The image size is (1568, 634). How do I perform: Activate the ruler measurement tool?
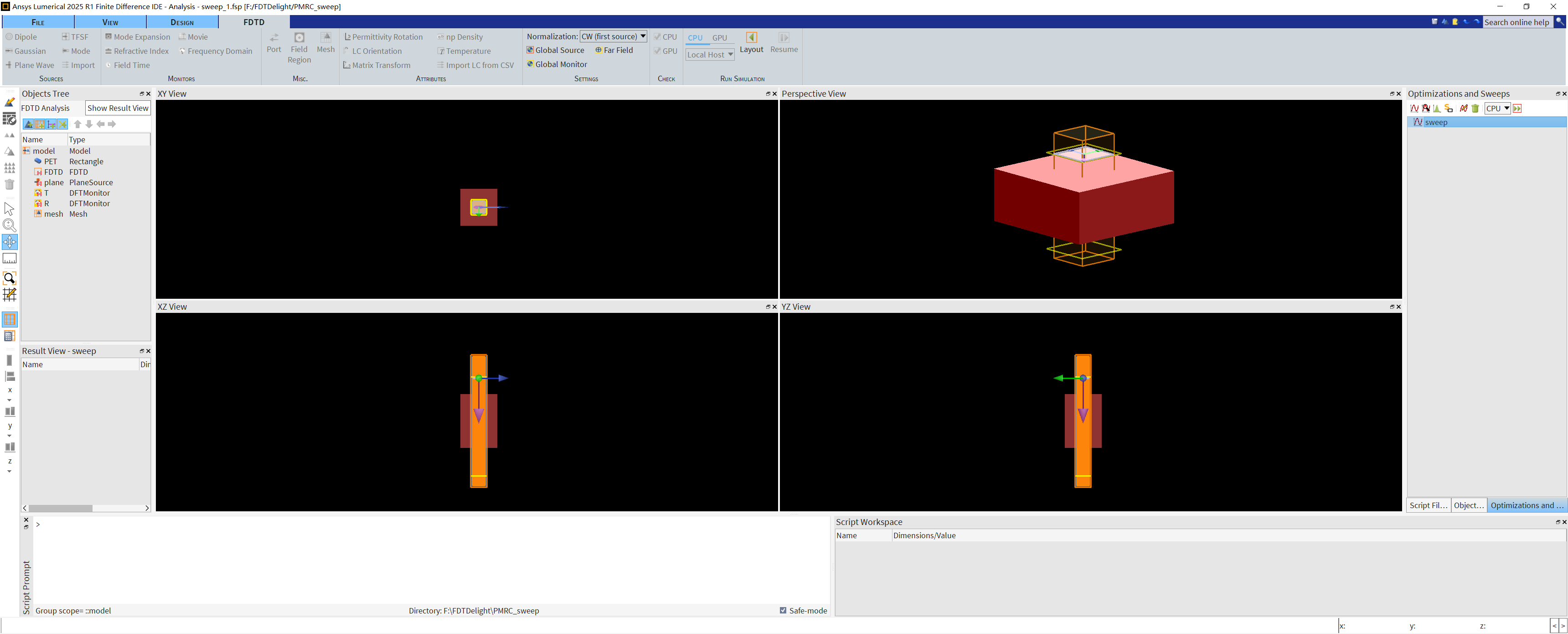point(10,259)
